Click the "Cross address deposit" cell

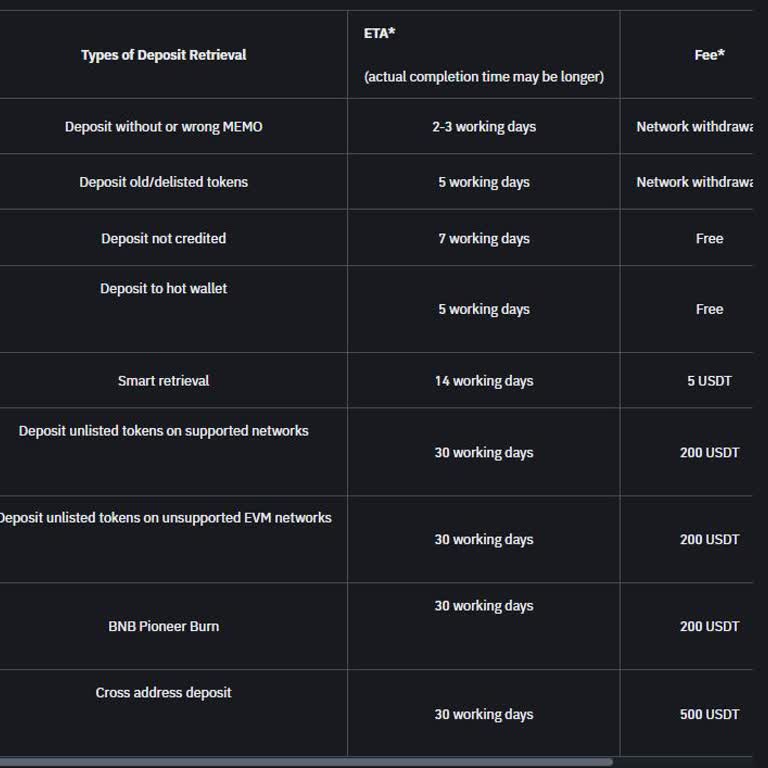click(x=163, y=693)
